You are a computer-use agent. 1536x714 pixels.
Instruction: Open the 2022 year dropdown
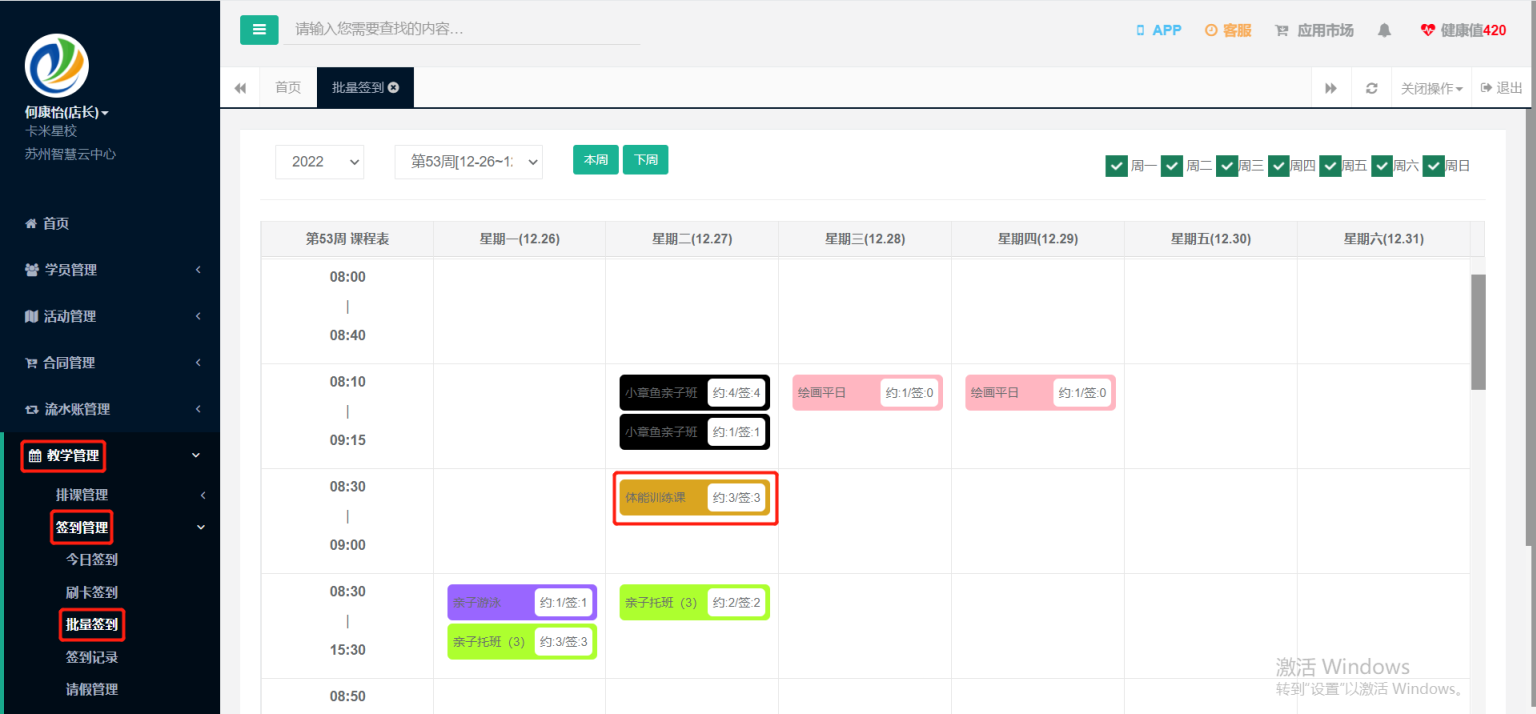pos(320,162)
